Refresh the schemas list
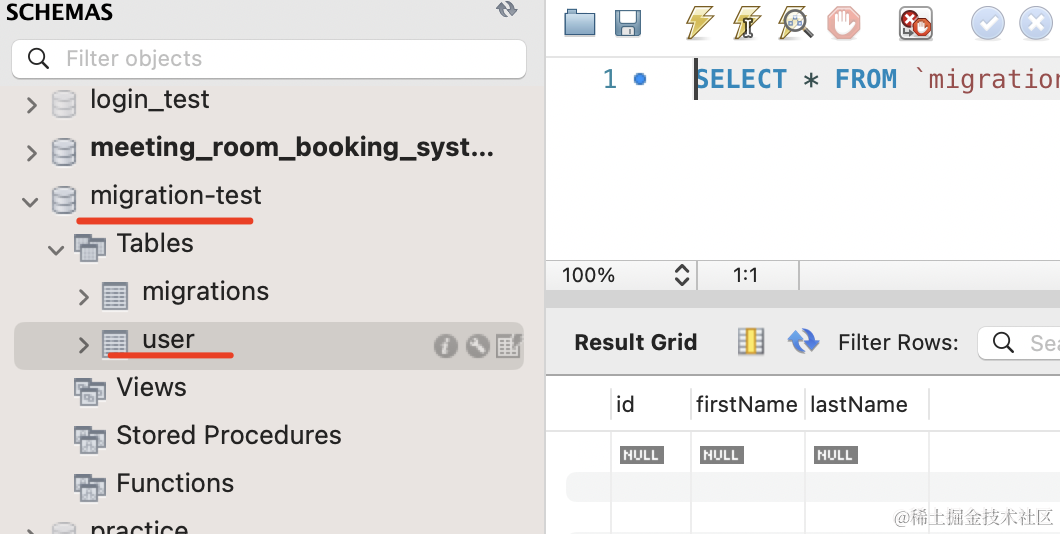The image size is (1060, 534). tap(507, 10)
